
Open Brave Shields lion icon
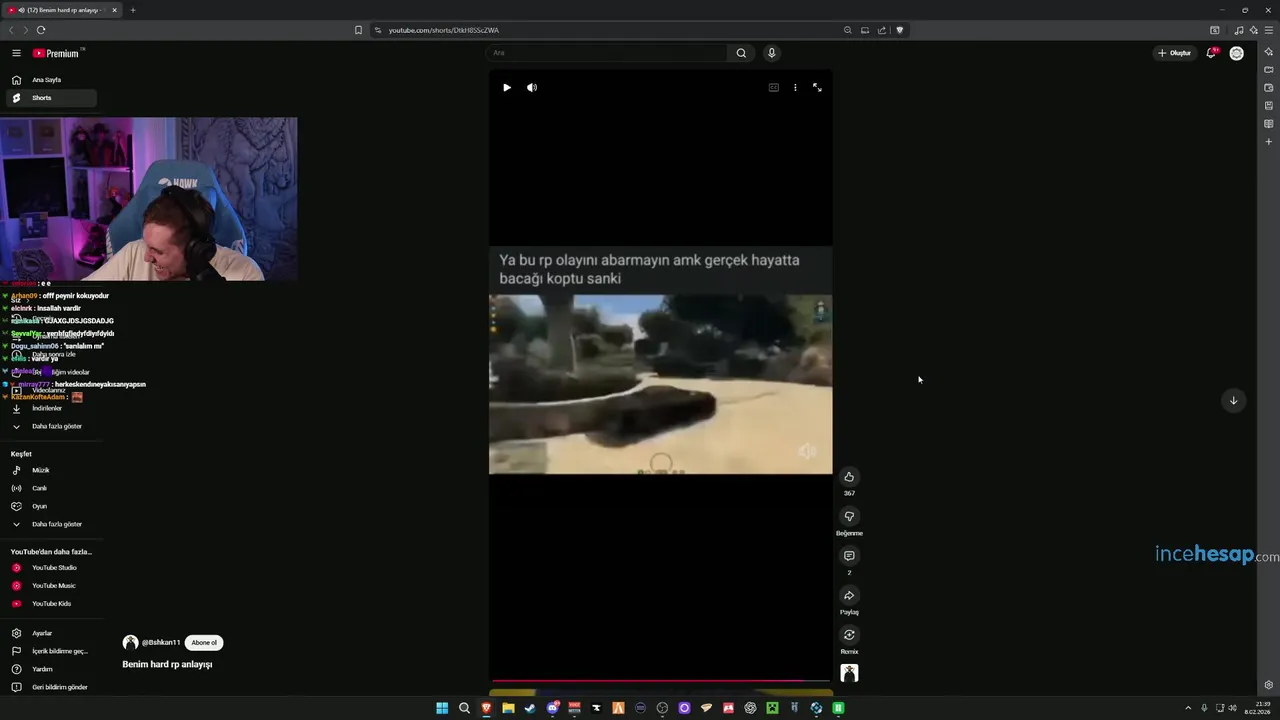900,30
